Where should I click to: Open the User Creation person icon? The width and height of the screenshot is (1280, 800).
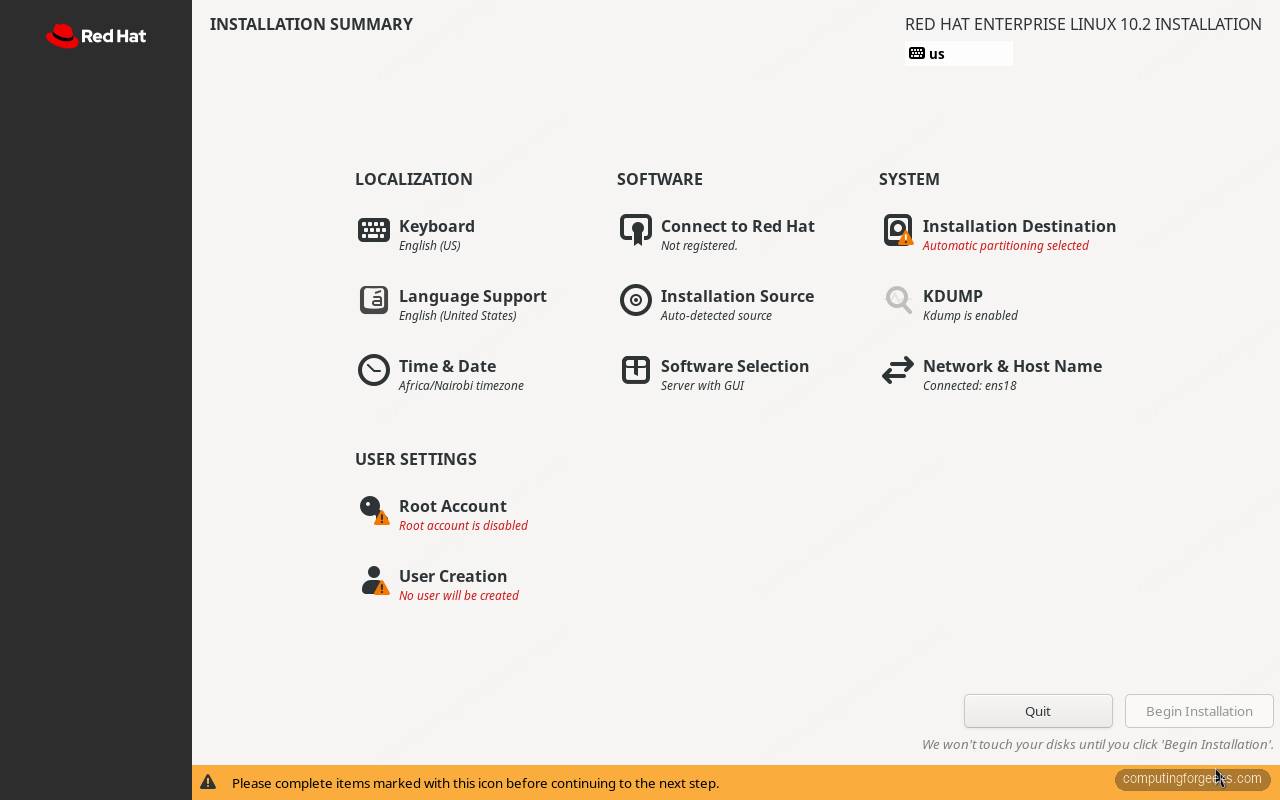tap(374, 580)
